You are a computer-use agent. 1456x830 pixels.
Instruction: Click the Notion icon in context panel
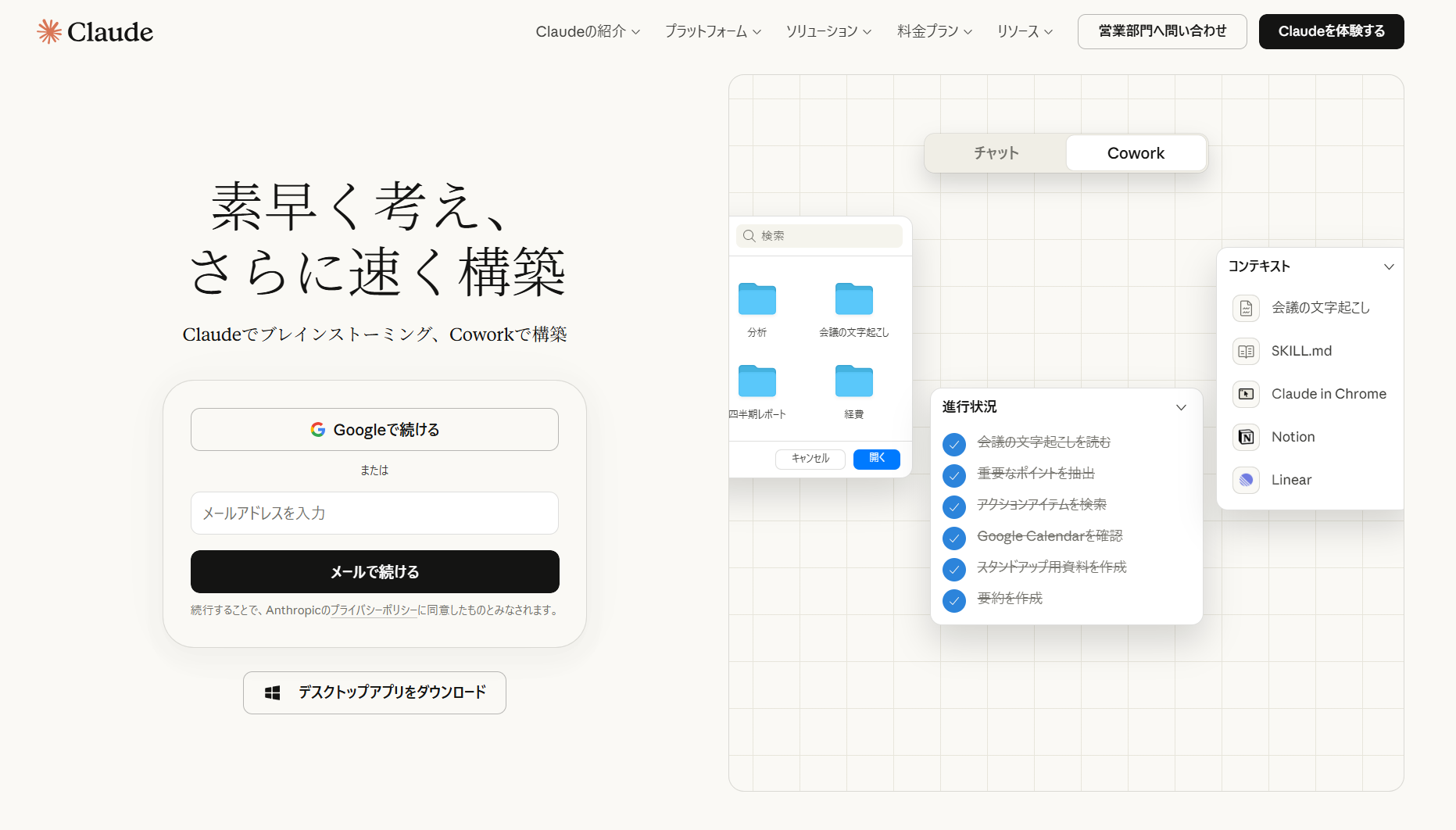pyautogui.click(x=1246, y=437)
